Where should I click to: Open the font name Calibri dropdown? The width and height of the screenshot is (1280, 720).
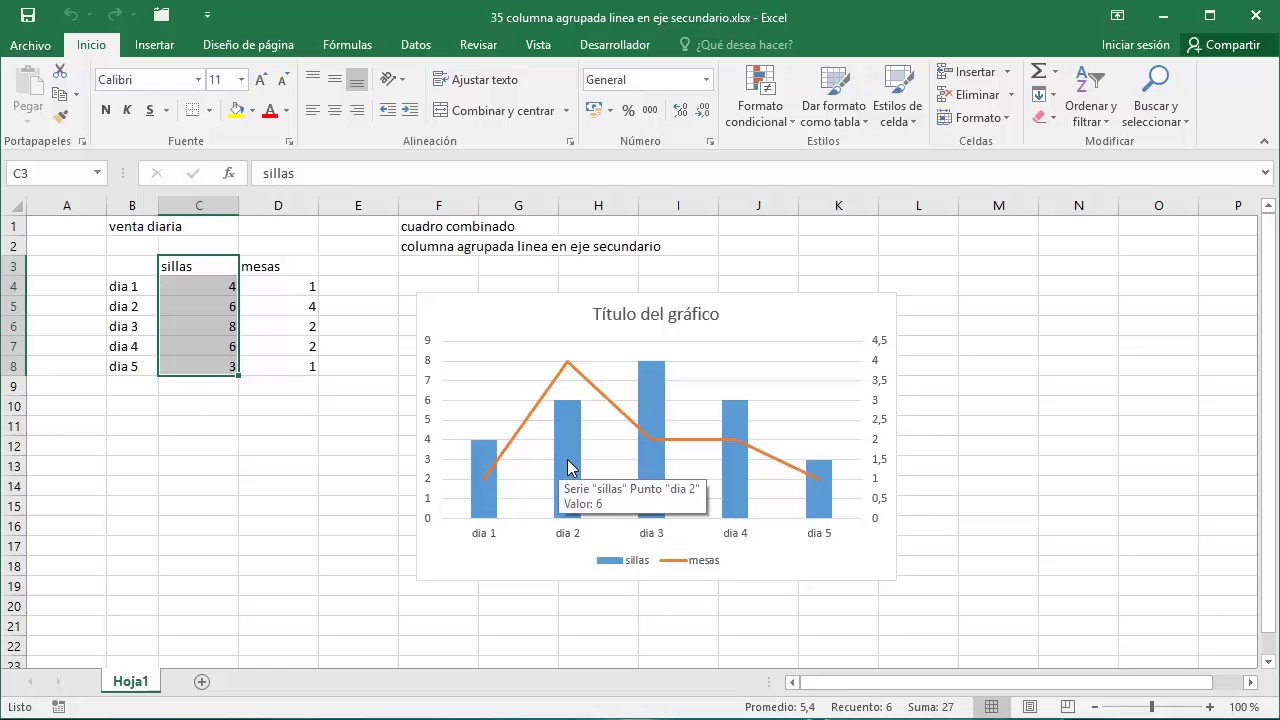point(198,80)
